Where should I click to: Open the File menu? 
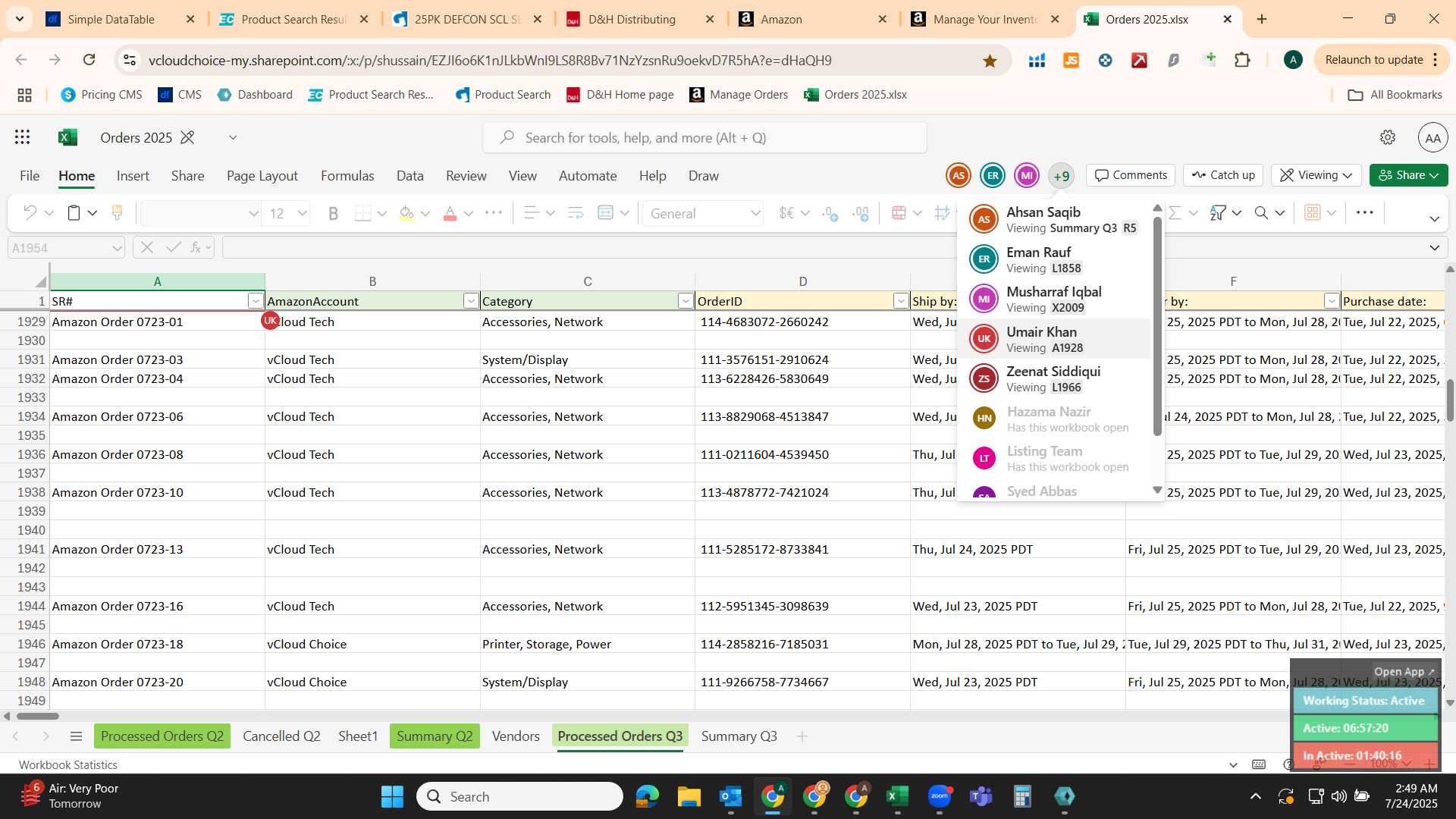[x=30, y=176]
